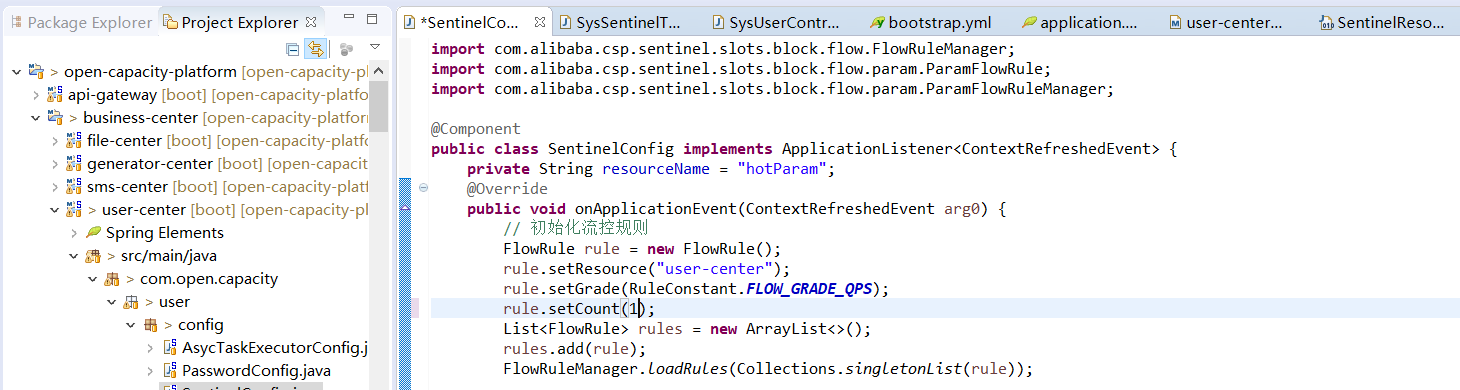
Task: Click the fold toggle beside @Override
Action: pyautogui.click(x=423, y=189)
